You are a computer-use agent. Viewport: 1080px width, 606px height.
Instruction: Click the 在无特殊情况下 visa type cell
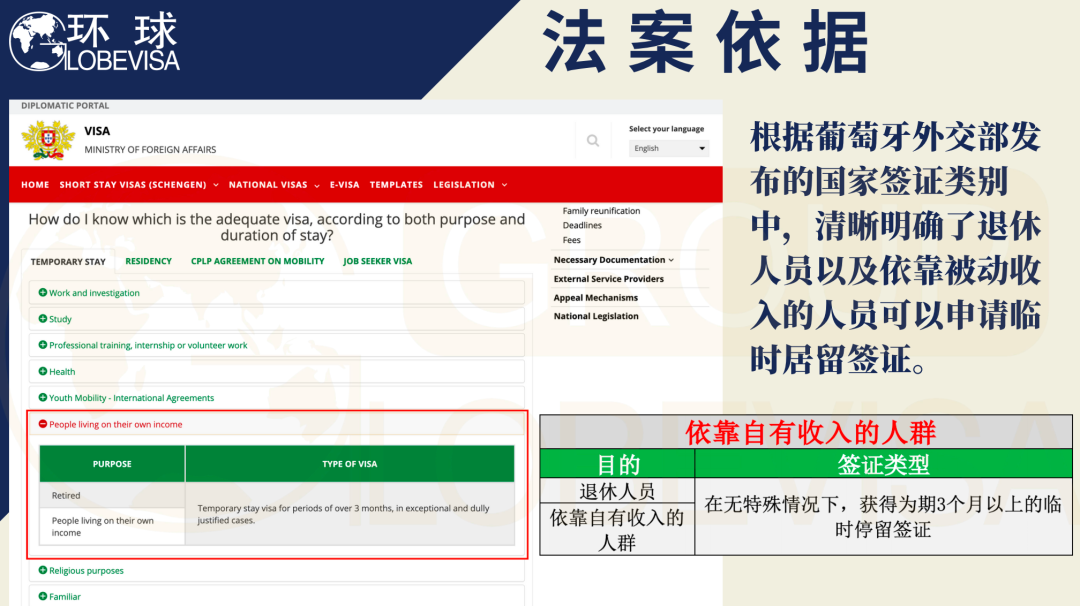point(883,517)
